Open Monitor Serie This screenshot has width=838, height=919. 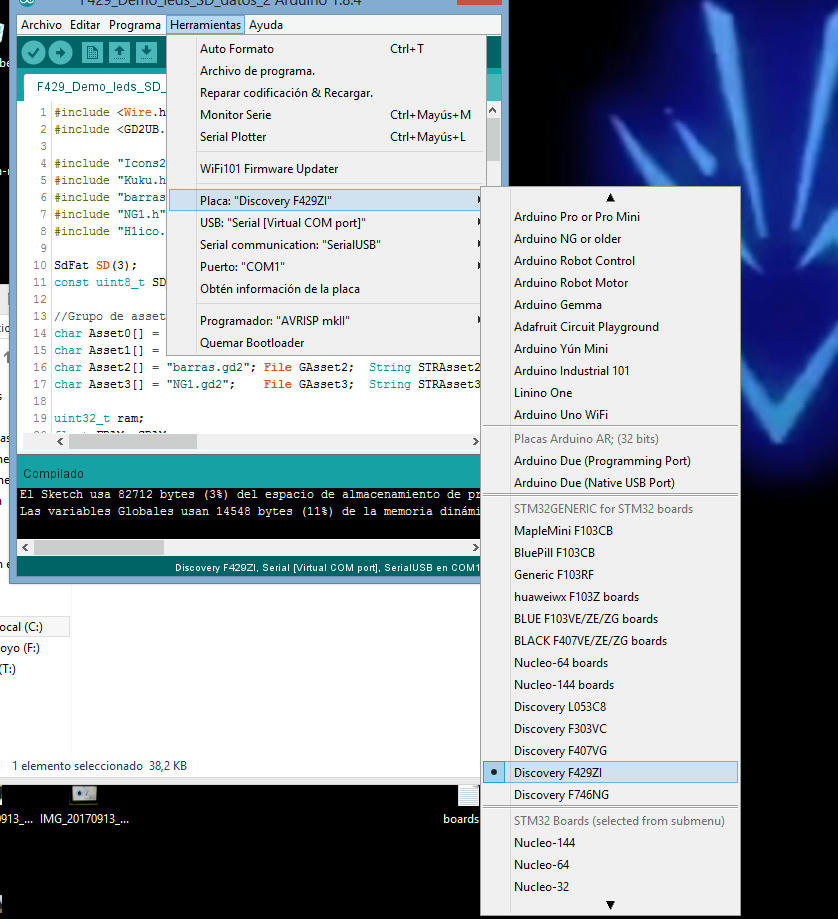tap(328, 115)
